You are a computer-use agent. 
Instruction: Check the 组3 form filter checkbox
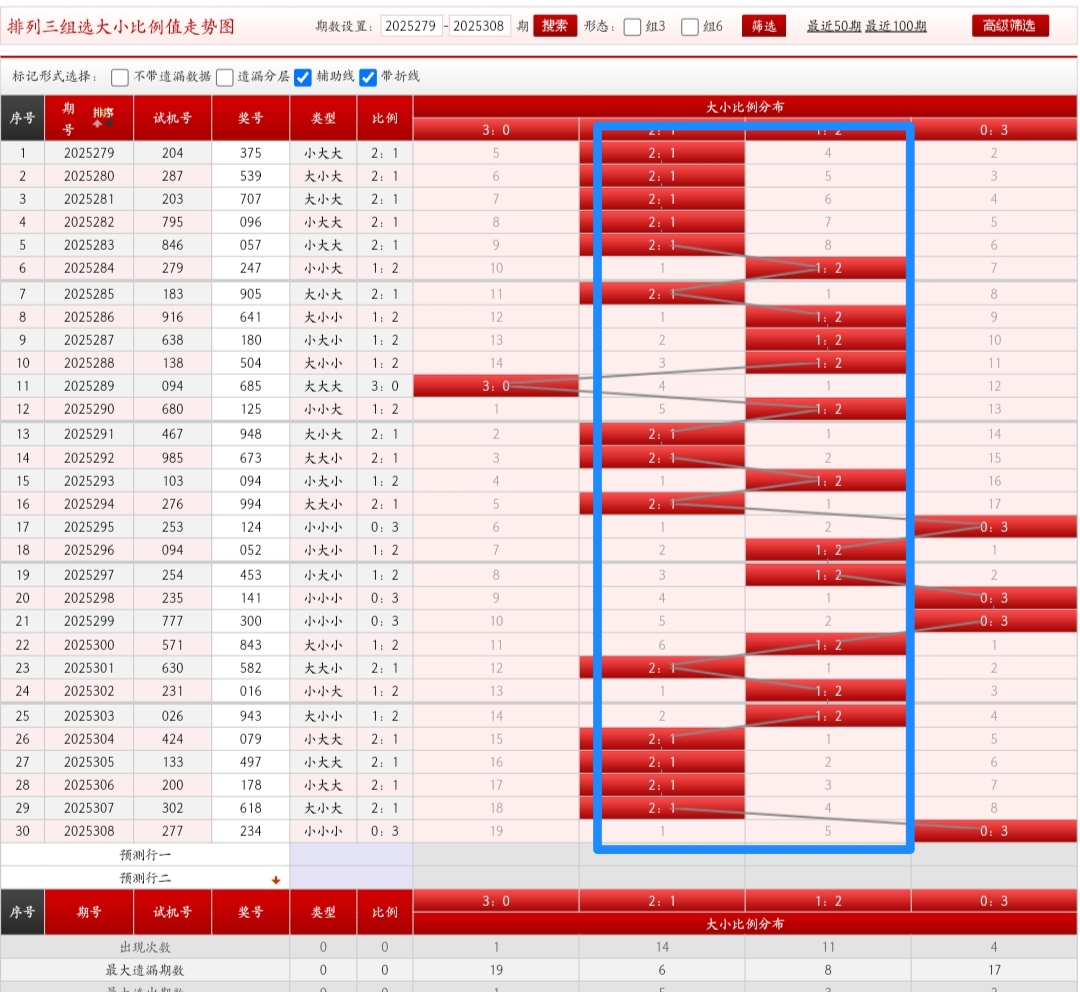632,27
